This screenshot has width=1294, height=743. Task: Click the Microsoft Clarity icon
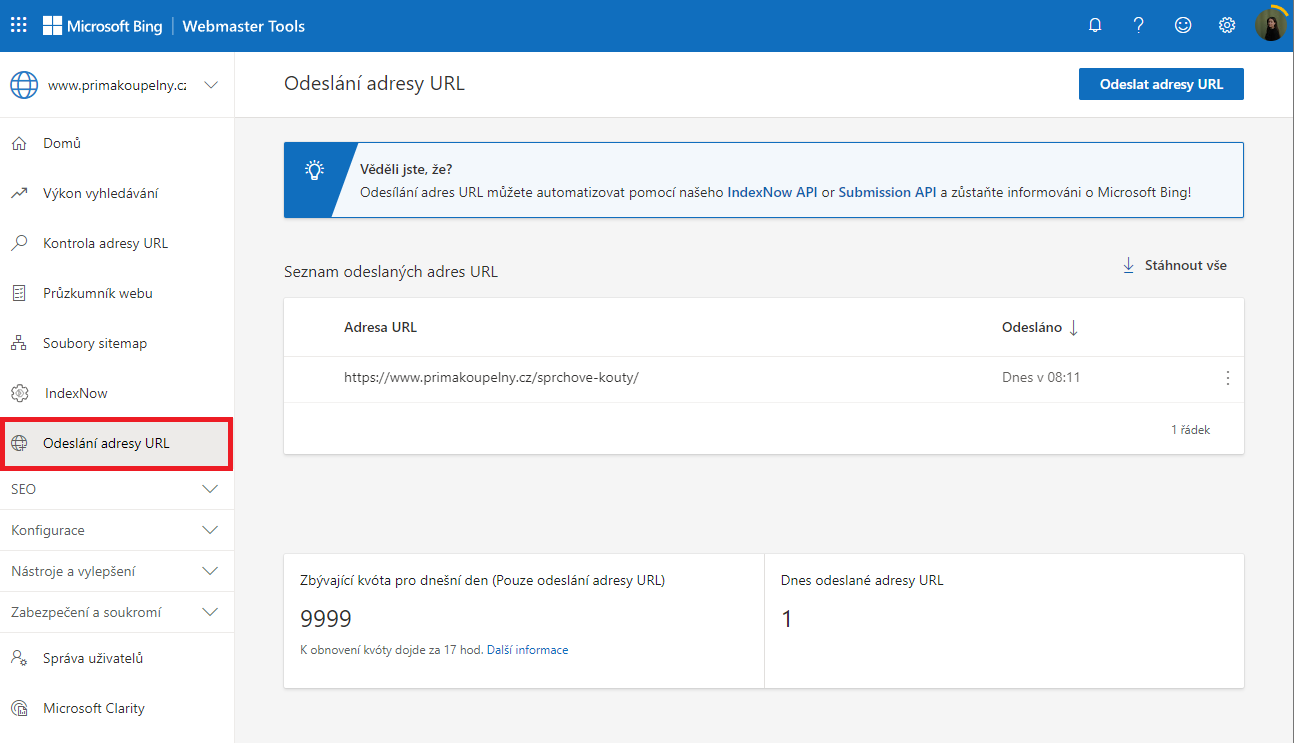pyautogui.click(x=19, y=708)
